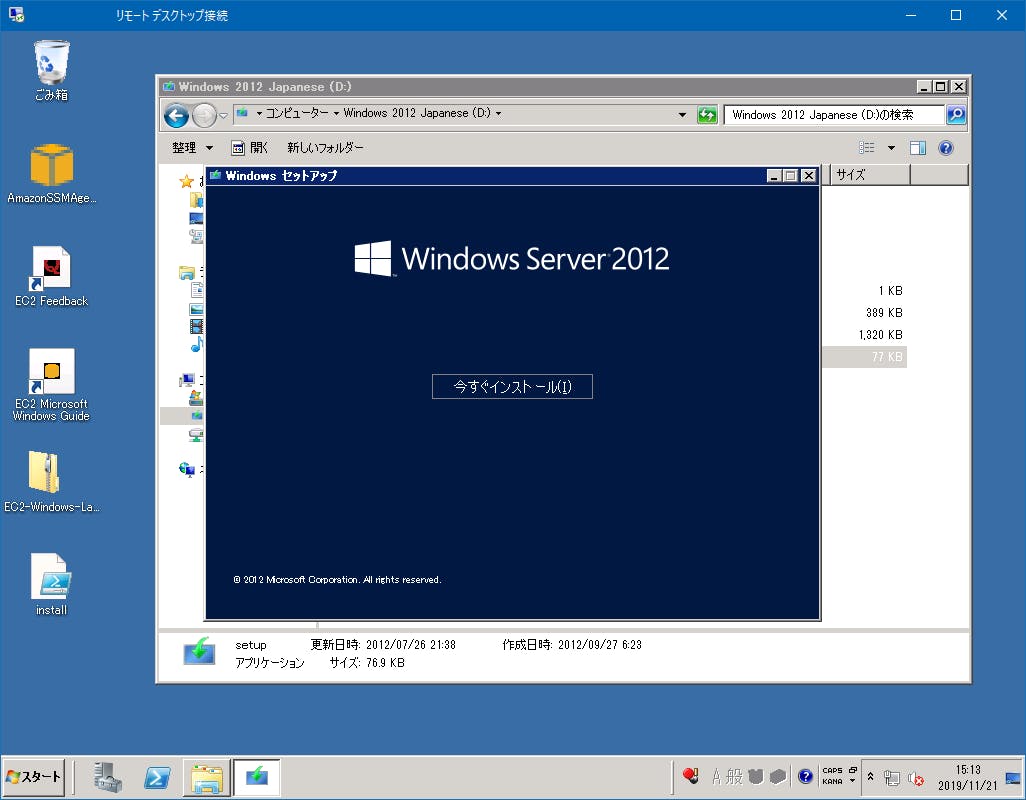Open the recent locations dropdown arrow

[223, 116]
